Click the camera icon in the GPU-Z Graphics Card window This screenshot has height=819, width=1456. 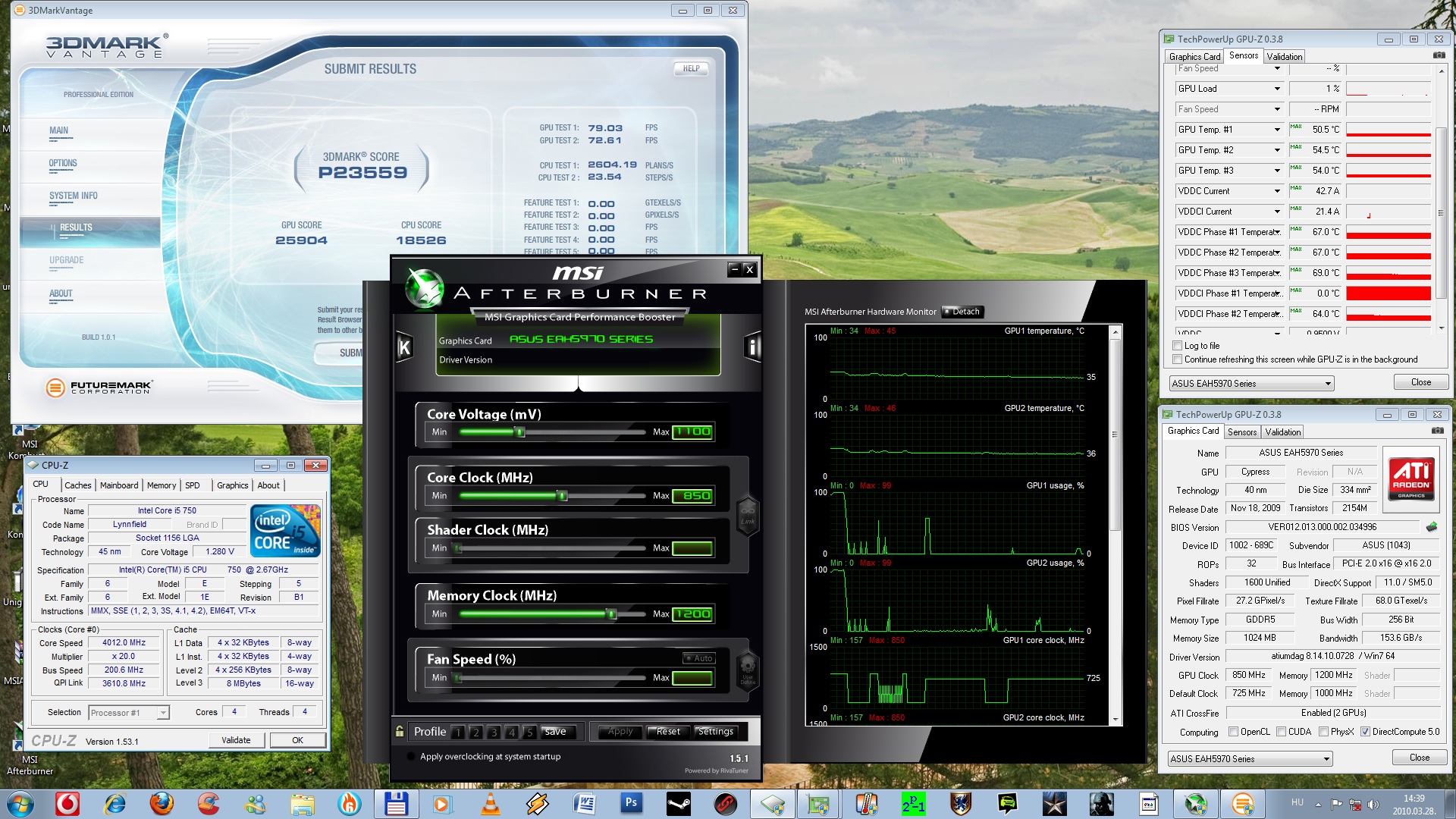click(x=1437, y=431)
